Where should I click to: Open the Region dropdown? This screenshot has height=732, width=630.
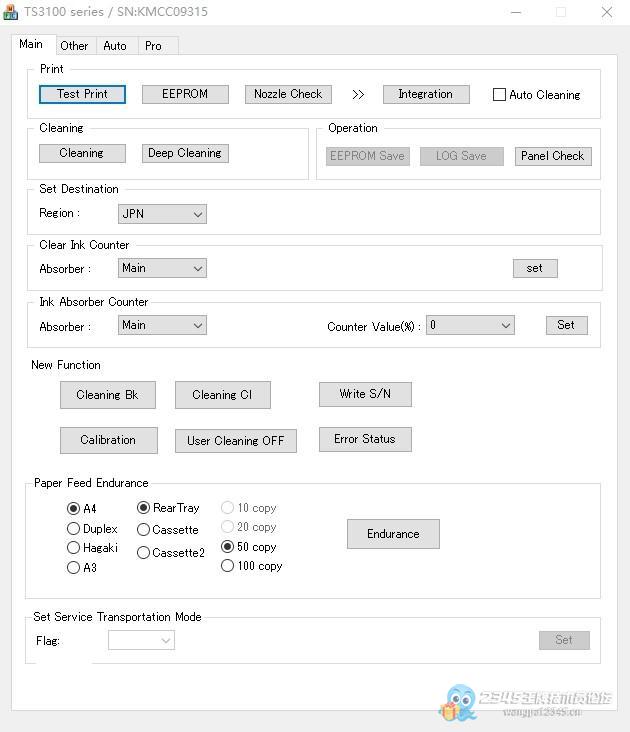coord(162,214)
